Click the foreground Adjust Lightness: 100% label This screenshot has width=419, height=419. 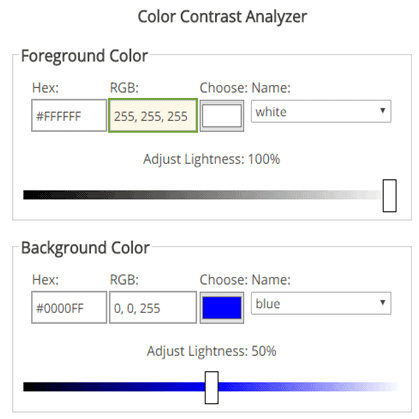[x=212, y=159]
